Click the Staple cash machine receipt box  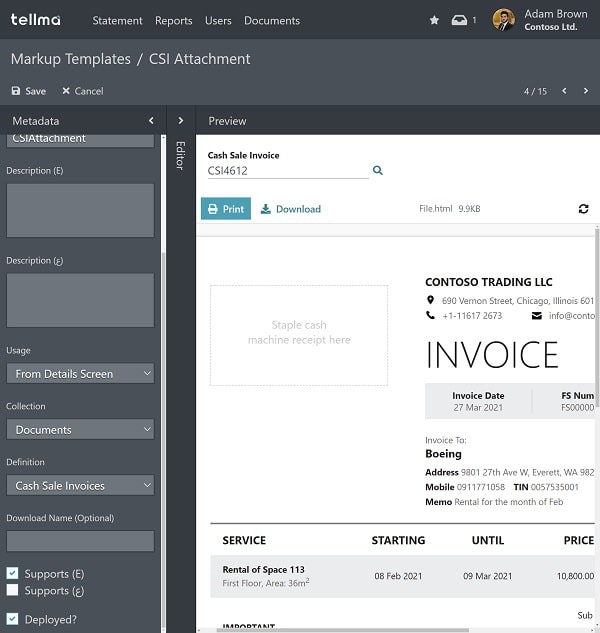(299, 335)
